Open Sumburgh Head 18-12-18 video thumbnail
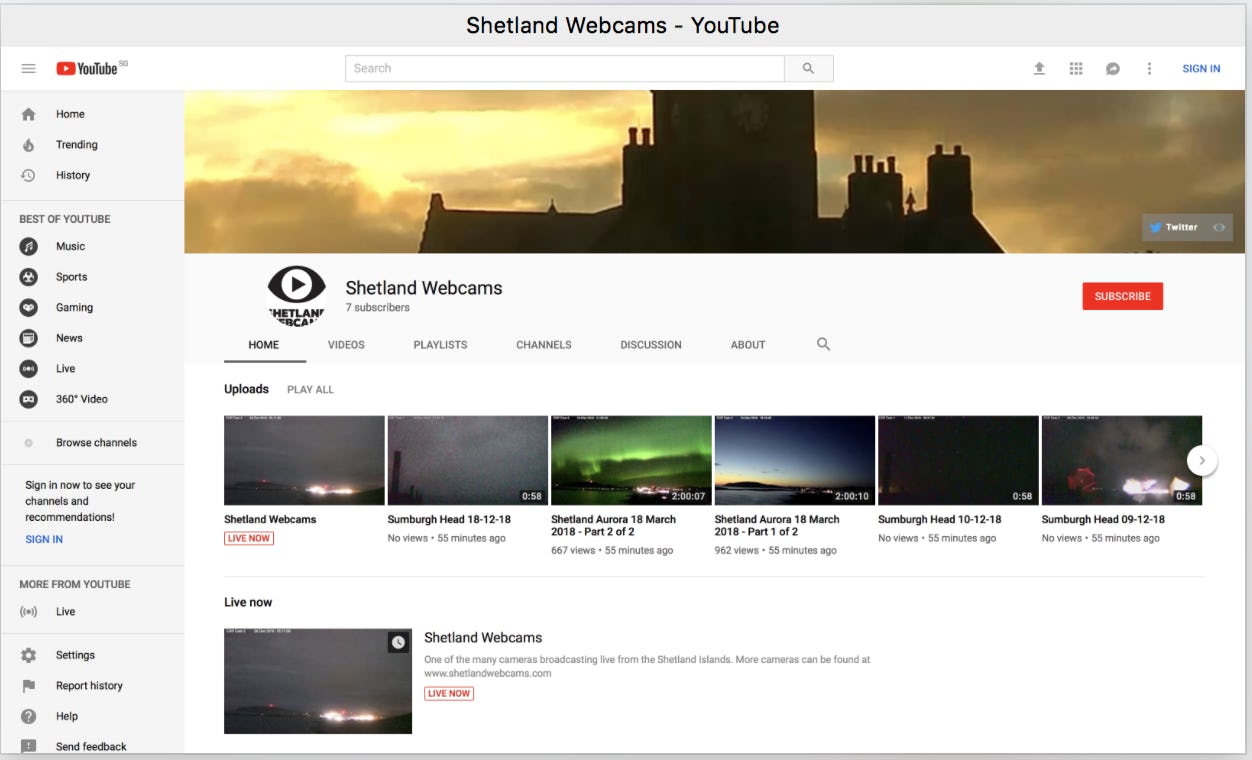Viewport: 1252px width, 760px height. (468, 460)
